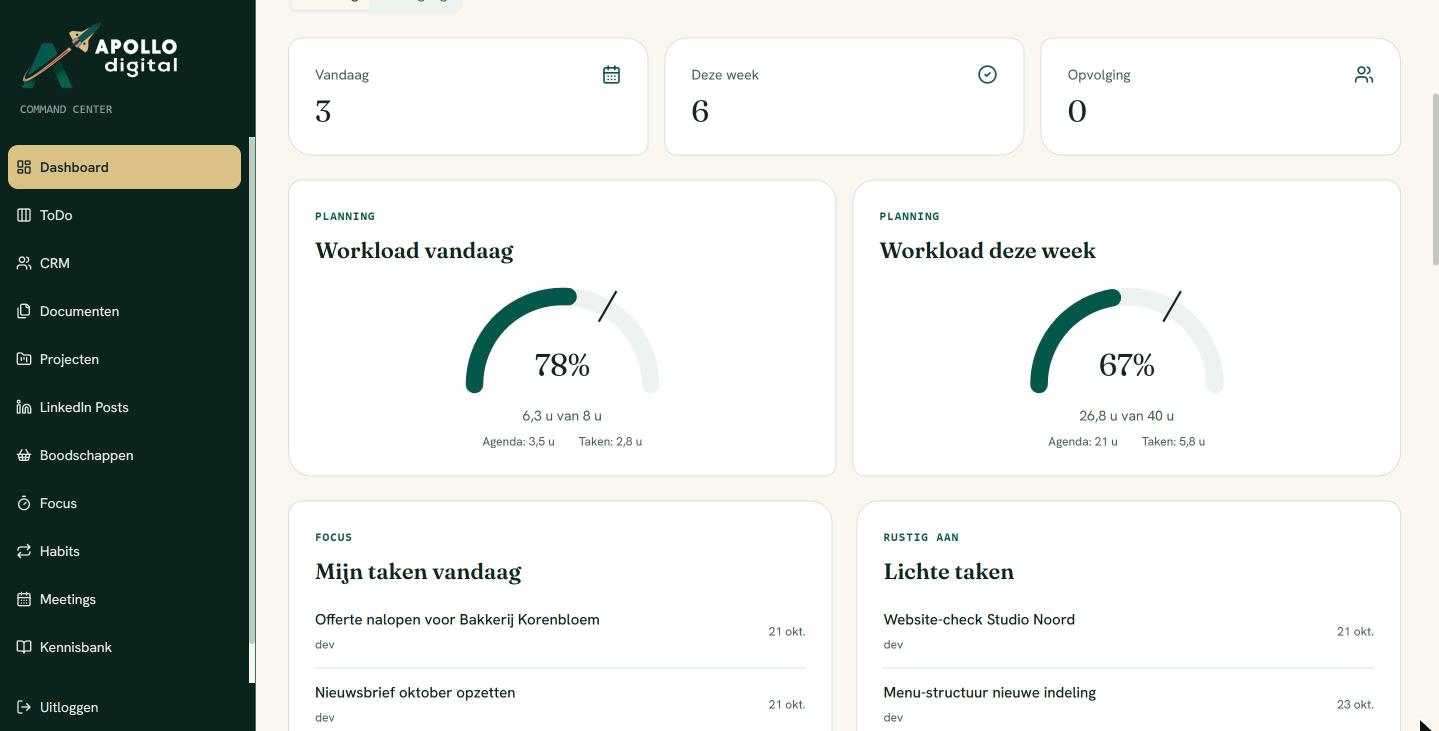This screenshot has height=731, width=1439.
Task: Click the Meetings calendar icon in sidebar
Action: (x=24, y=599)
